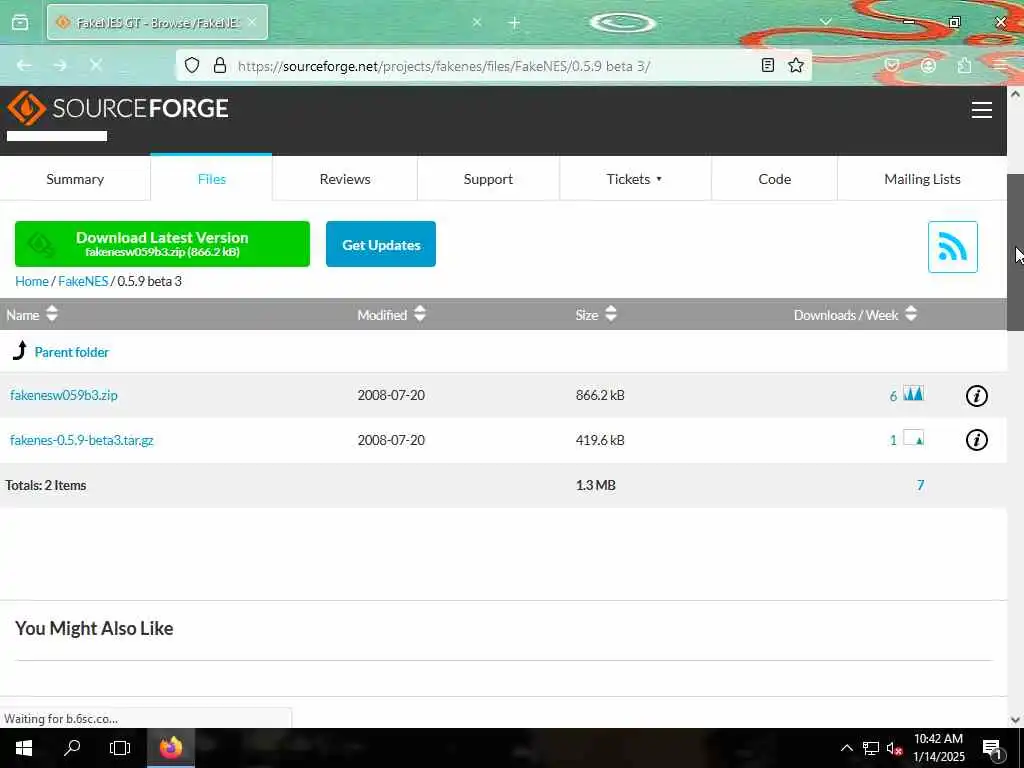Image resolution: width=1024 pixels, height=768 pixels.
Task: Click the page vertical scrollbar thumb
Action: pos(1015,253)
